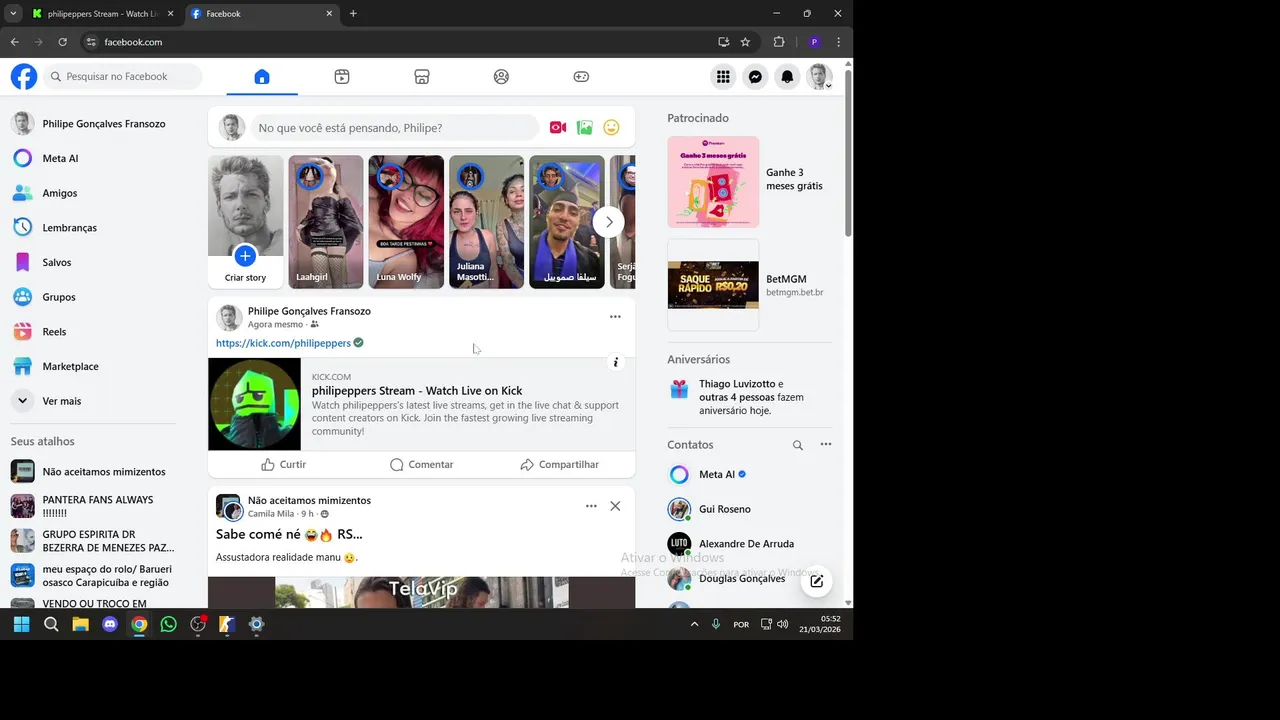Click the kick.com/philipeppers link
This screenshot has height=720, width=1280.
coord(283,343)
